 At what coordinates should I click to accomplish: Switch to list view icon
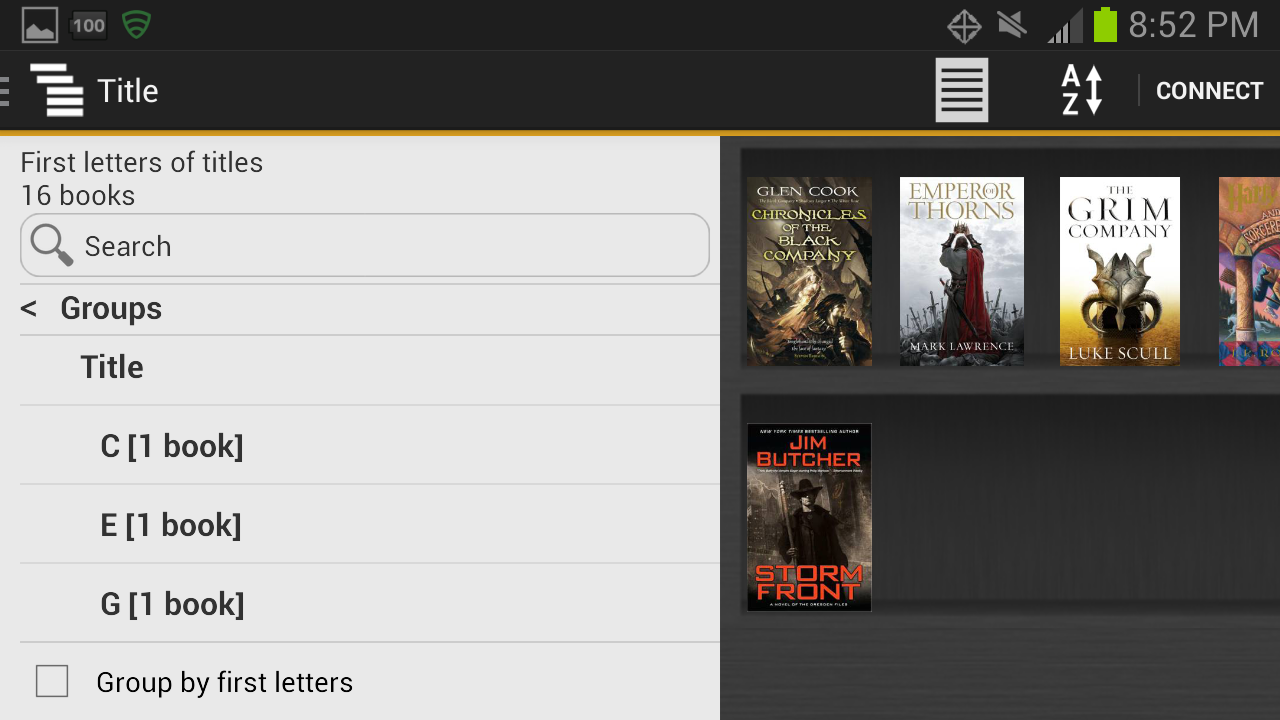pos(962,90)
